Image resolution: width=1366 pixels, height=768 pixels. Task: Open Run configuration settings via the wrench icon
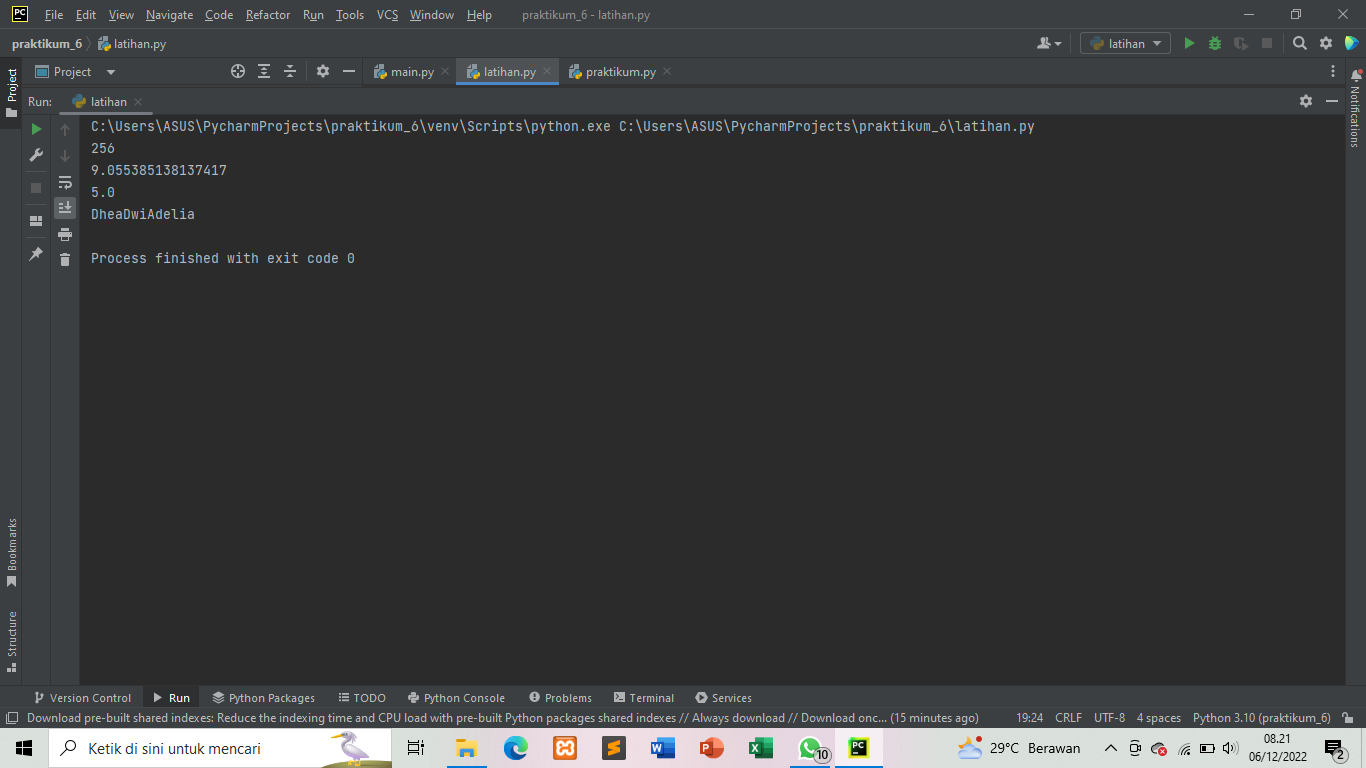35,155
